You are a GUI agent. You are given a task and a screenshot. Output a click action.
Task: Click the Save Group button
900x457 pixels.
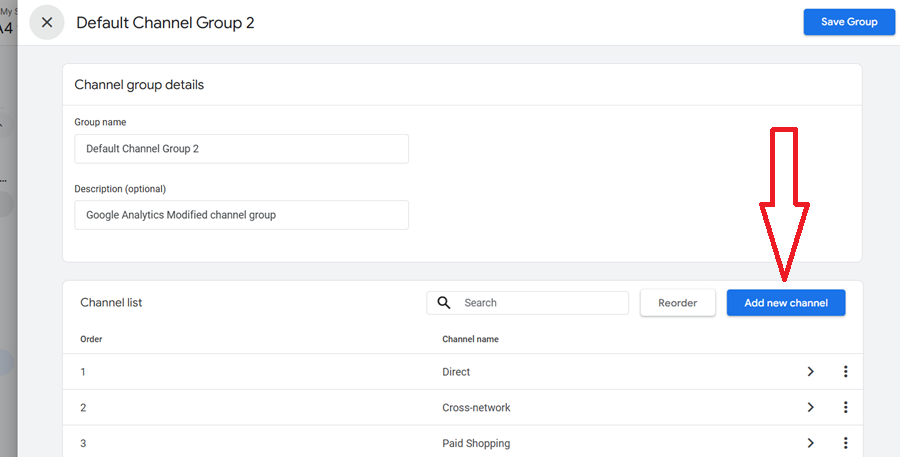[848, 22]
